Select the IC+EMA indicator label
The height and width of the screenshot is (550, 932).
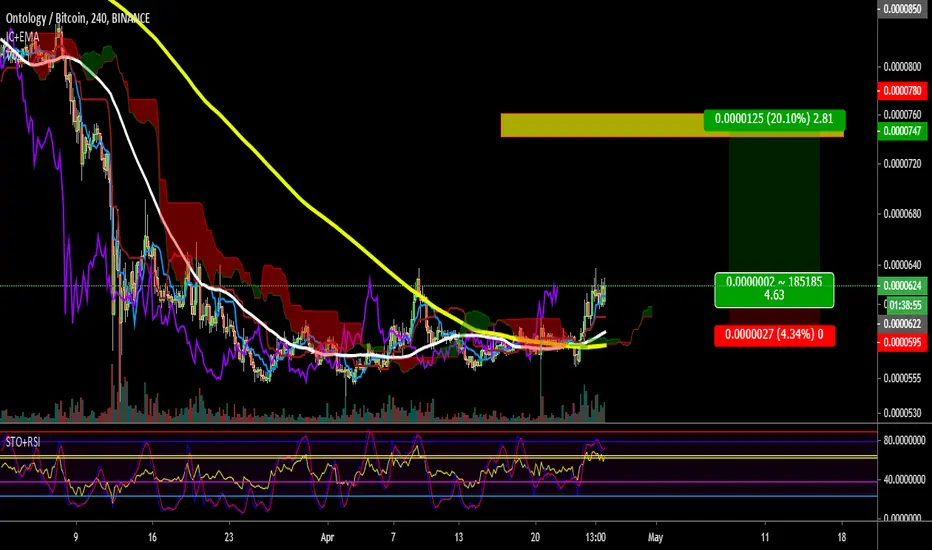(22, 37)
